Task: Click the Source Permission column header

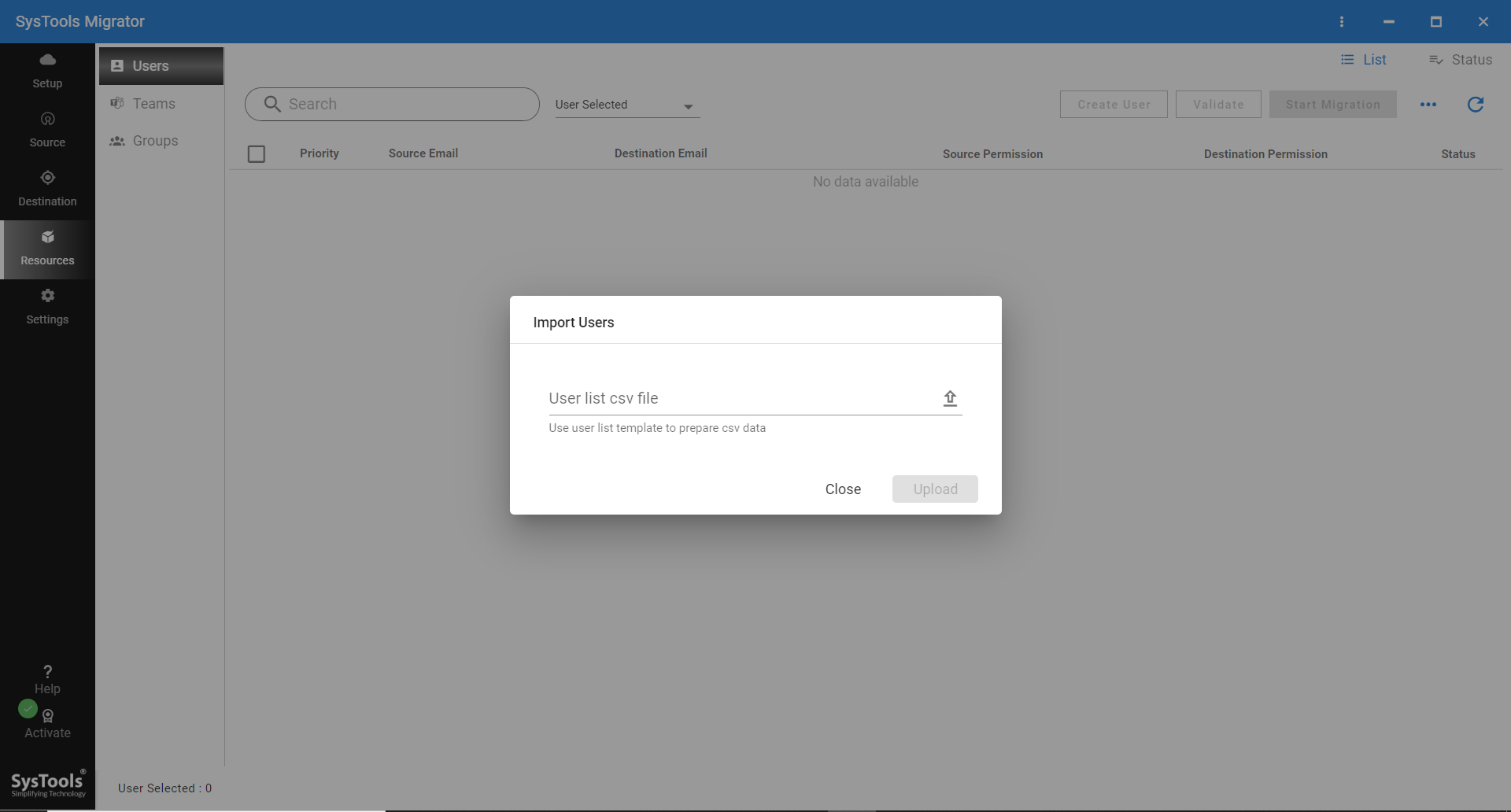Action: coord(992,154)
